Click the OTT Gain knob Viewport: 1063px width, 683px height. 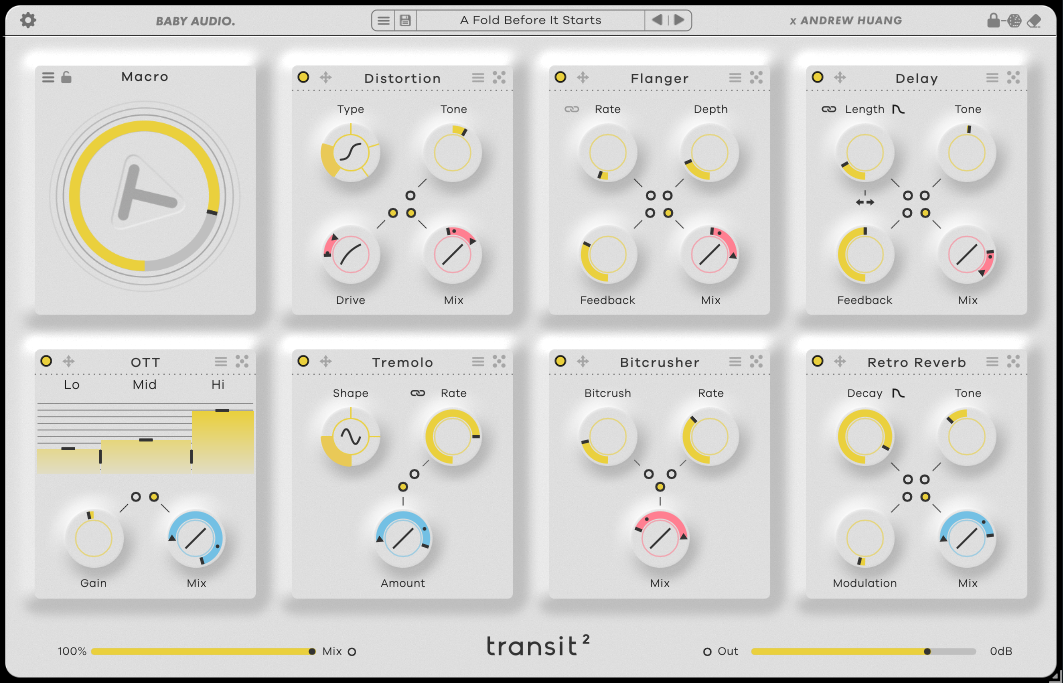click(94, 539)
